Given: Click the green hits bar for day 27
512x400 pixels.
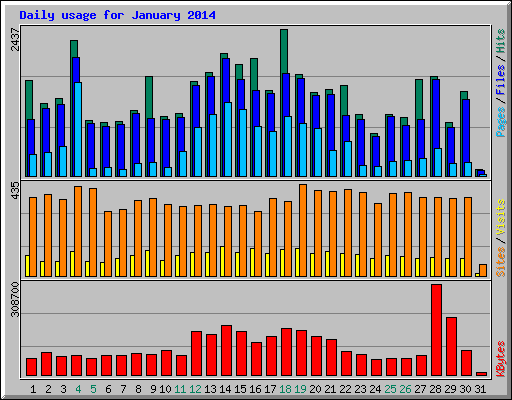Looking at the screenshot, I should pyautogui.click(x=419, y=99).
